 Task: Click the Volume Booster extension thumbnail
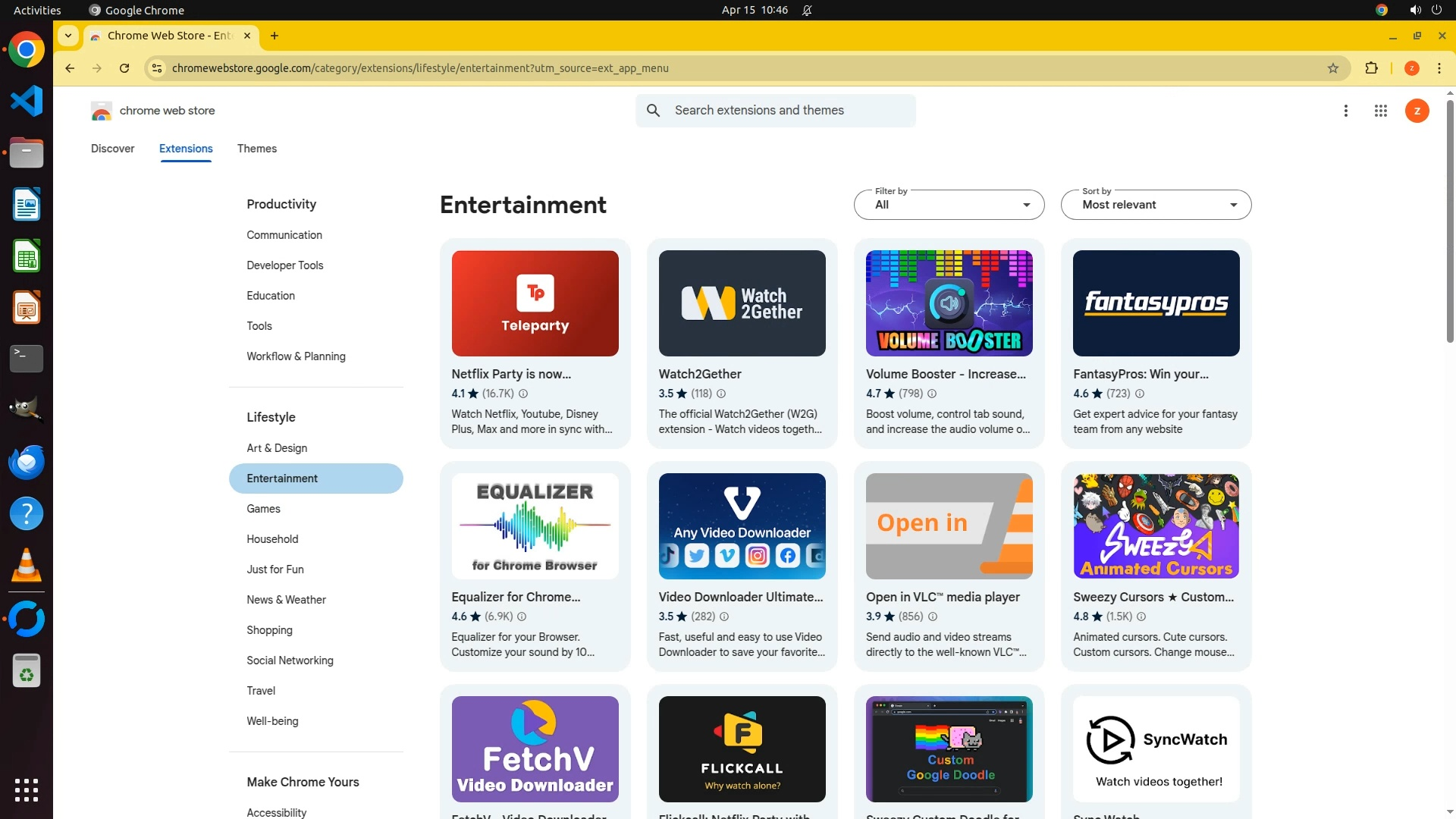[x=949, y=303]
